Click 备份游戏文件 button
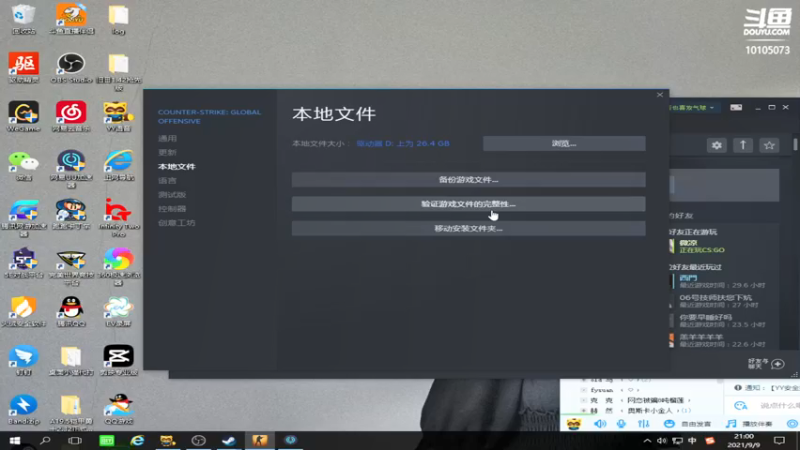This screenshot has width=800, height=450. (x=468, y=180)
